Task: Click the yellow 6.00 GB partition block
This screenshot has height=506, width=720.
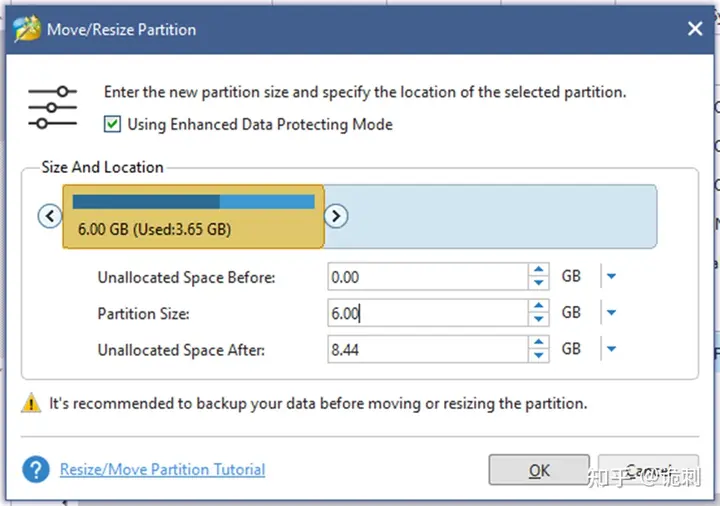Action: click(193, 216)
